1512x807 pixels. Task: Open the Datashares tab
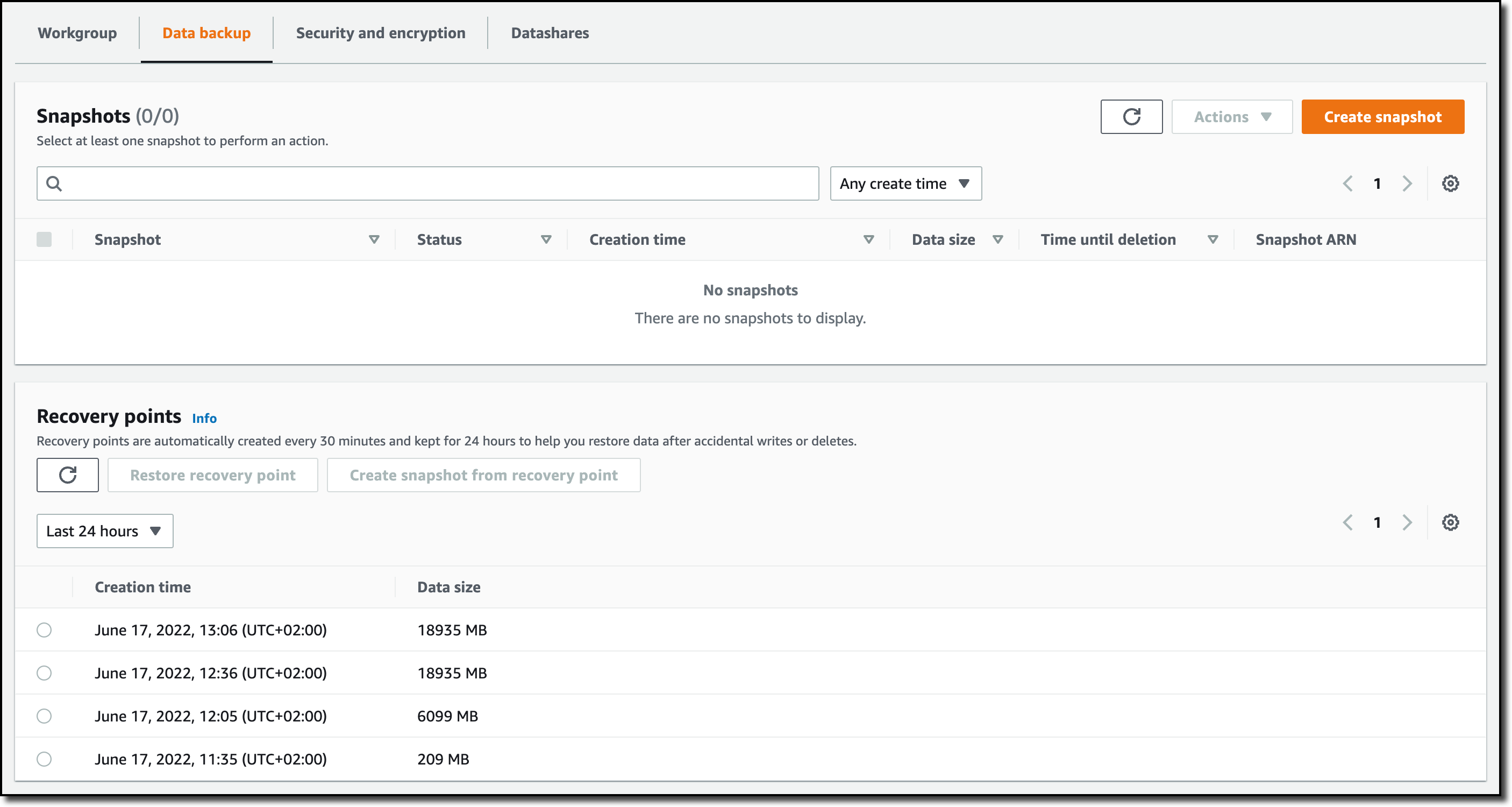pyautogui.click(x=550, y=33)
